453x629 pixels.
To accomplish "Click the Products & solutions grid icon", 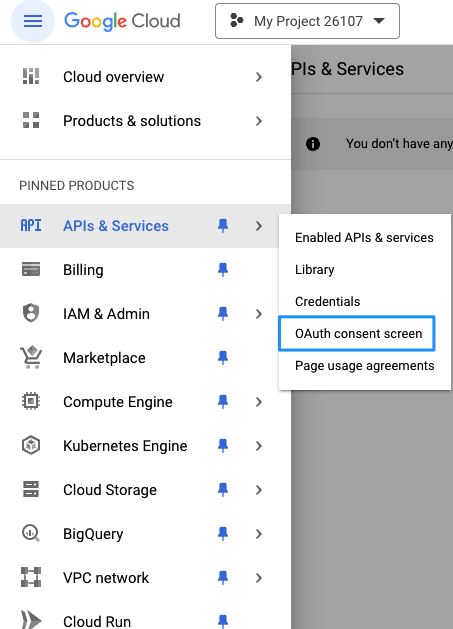I will point(31,120).
